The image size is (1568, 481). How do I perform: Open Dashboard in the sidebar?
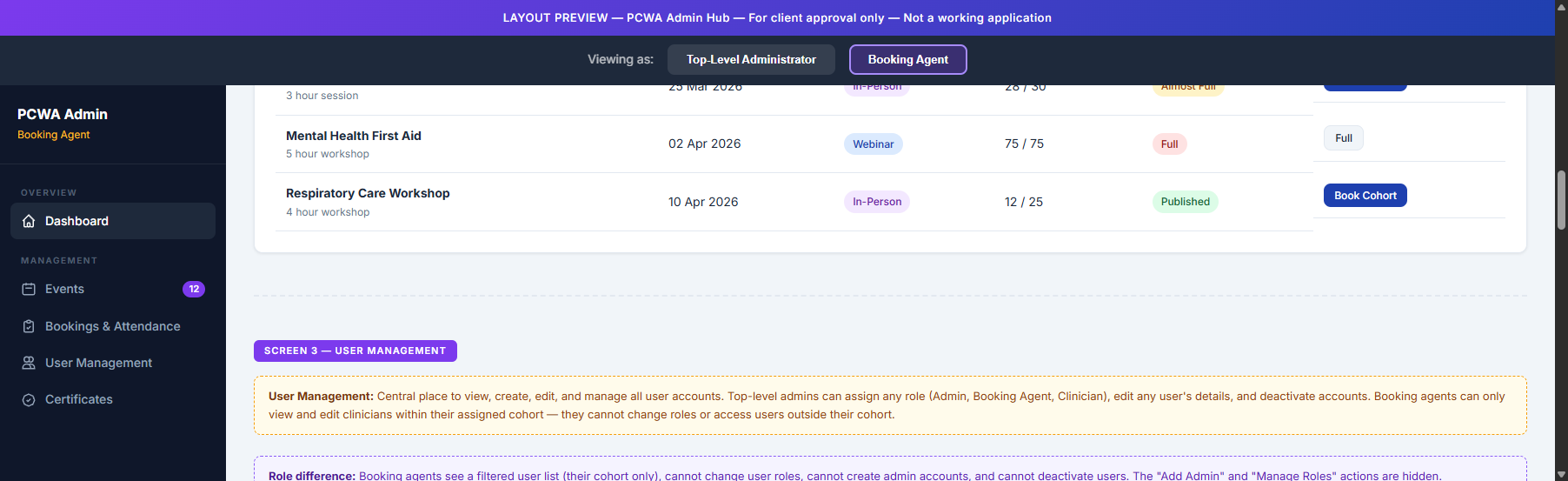tap(113, 221)
